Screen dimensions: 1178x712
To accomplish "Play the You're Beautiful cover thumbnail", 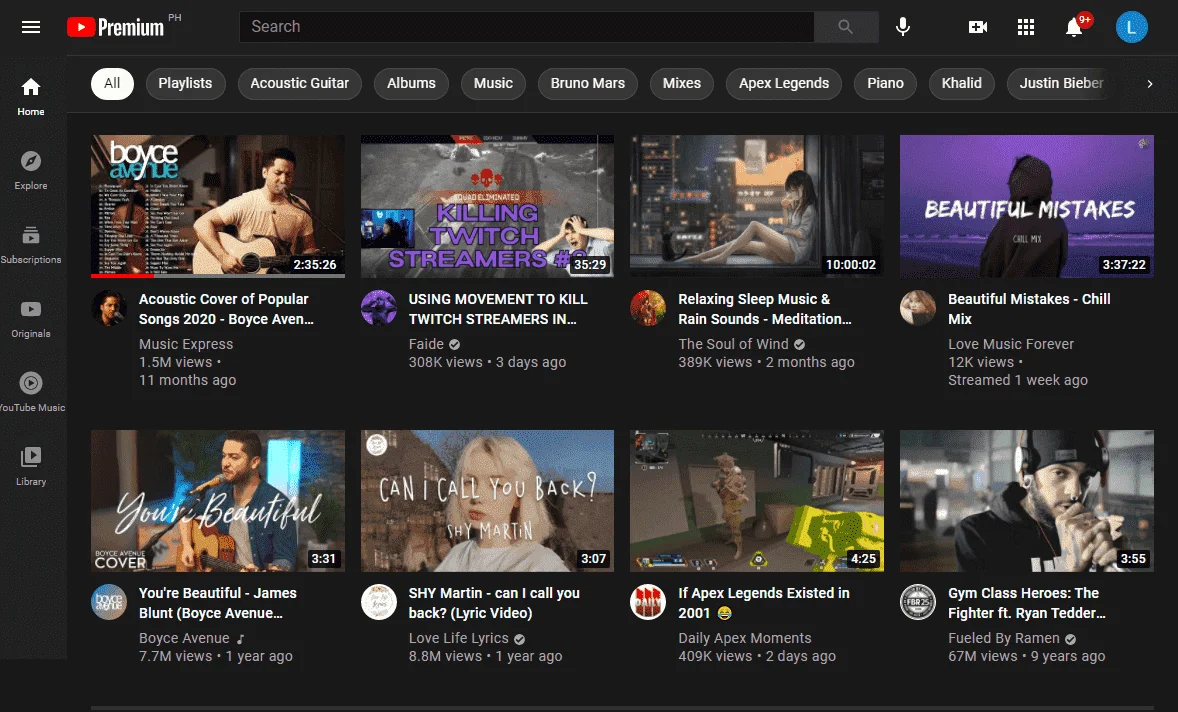I will (x=218, y=501).
